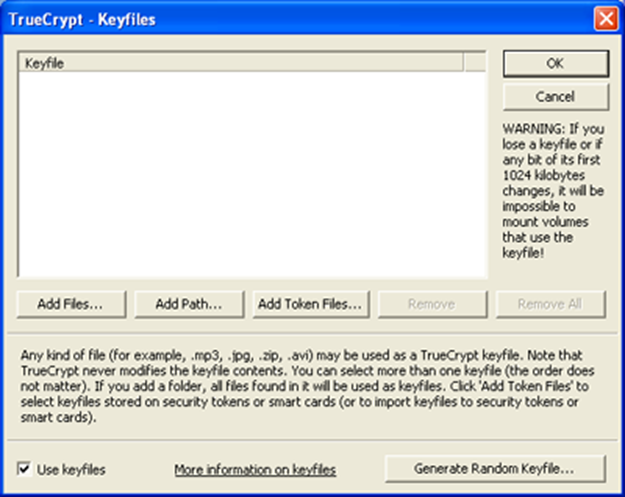Cancel the Keyfiles dialog
This screenshot has height=497, width=625.
pyautogui.click(x=556, y=96)
